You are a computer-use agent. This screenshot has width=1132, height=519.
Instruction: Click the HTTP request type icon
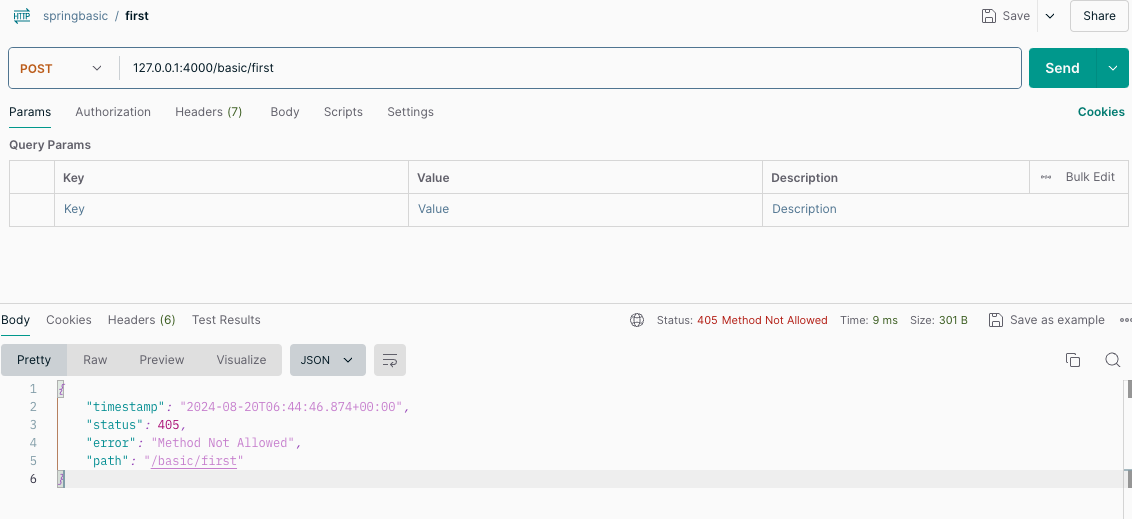(21, 16)
